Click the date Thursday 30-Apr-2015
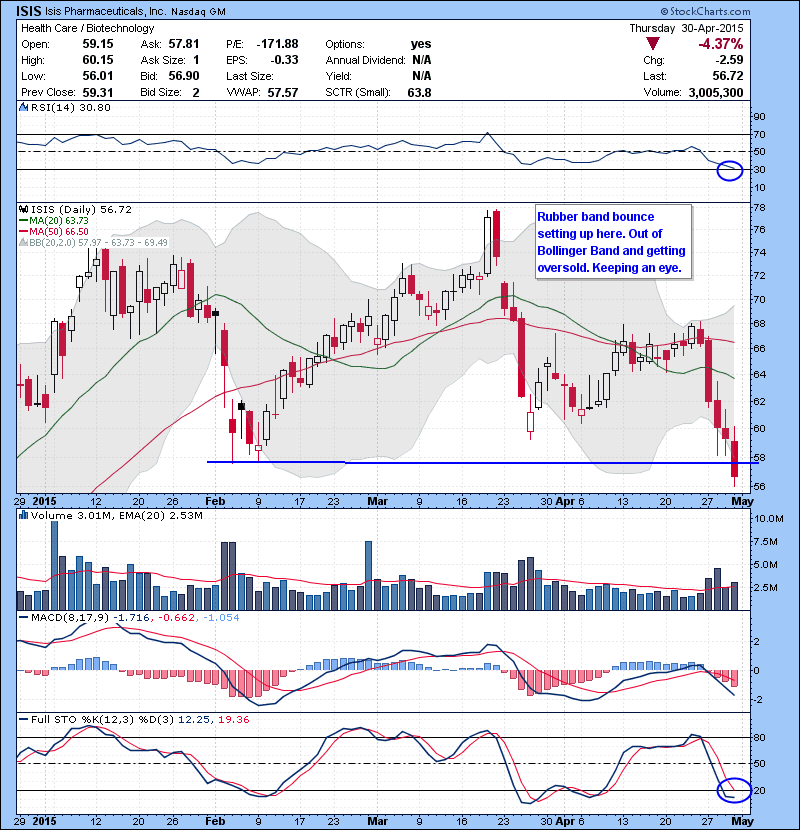The width and height of the screenshot is (800, 830). pyautogui.click(x=686, y=28)
